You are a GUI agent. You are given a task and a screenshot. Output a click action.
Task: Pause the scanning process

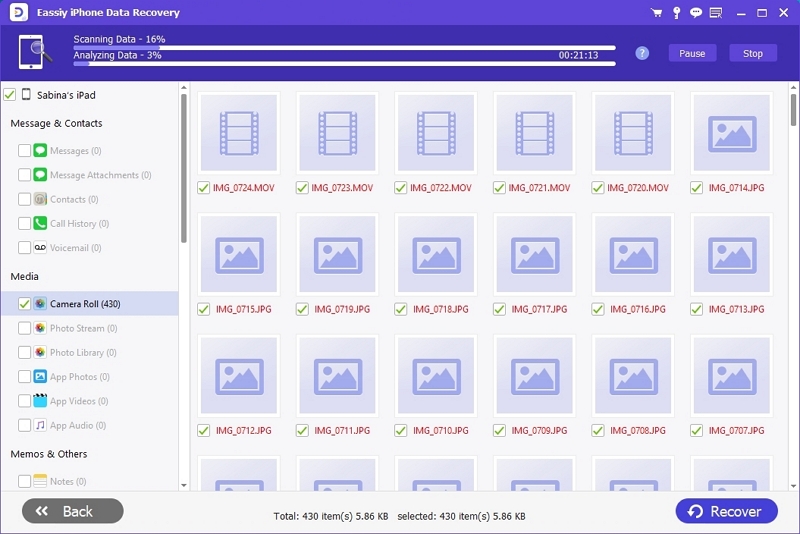[692, 54]
